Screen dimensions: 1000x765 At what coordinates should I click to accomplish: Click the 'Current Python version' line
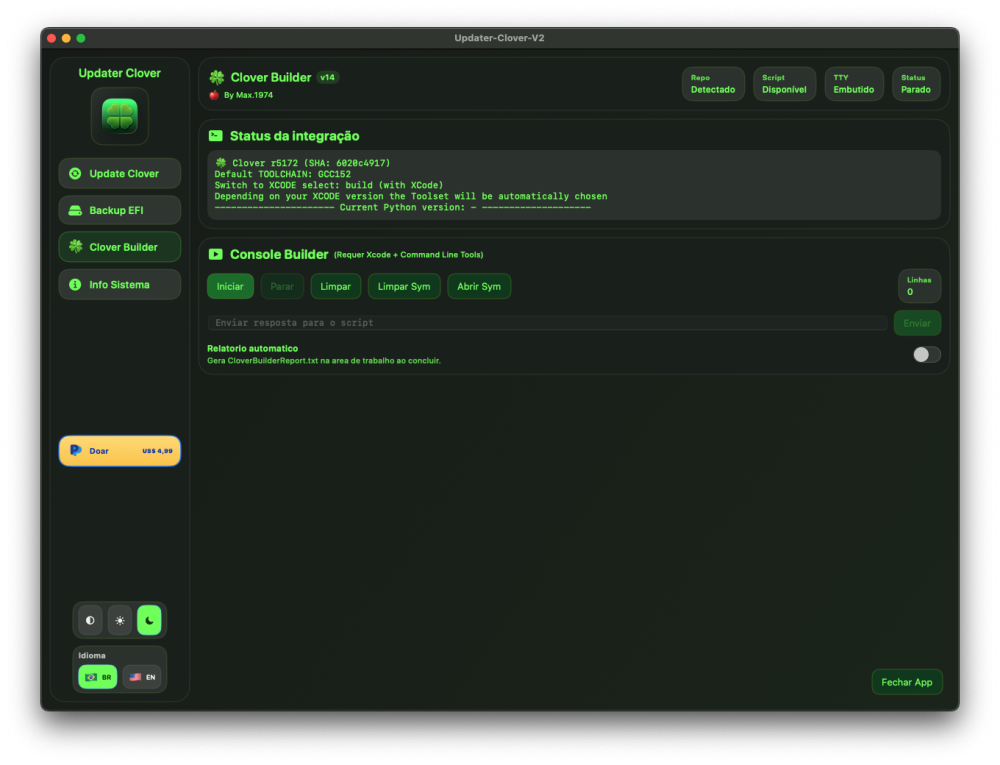(402, 207)
